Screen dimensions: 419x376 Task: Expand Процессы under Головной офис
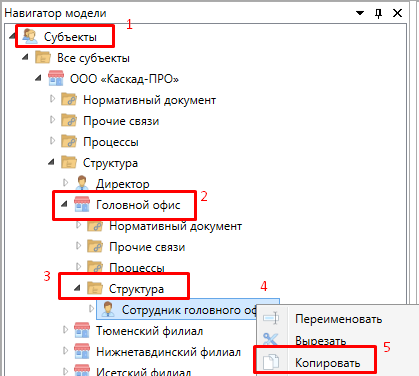point(78,266)
